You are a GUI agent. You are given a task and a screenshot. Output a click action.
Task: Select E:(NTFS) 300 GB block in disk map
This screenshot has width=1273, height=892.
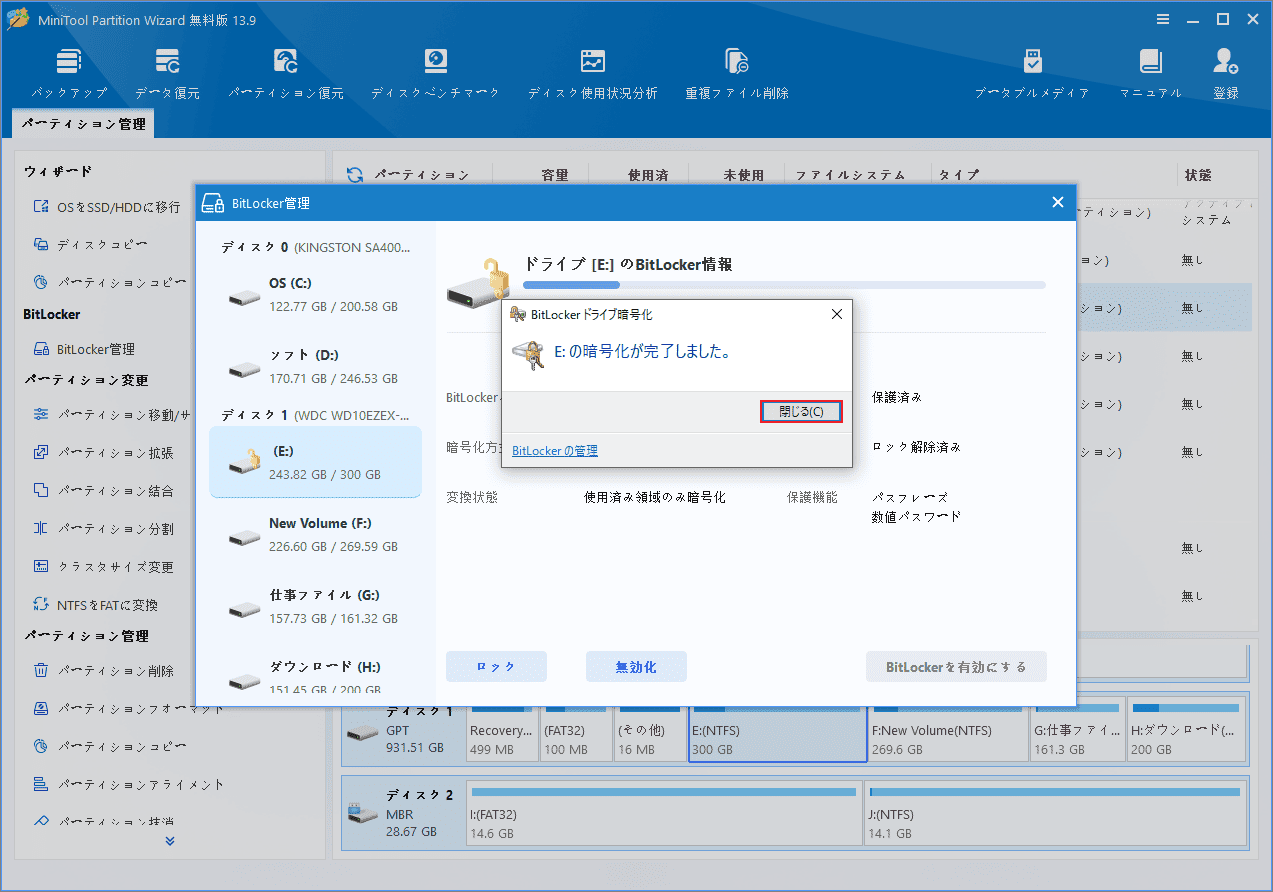(777, 733)
